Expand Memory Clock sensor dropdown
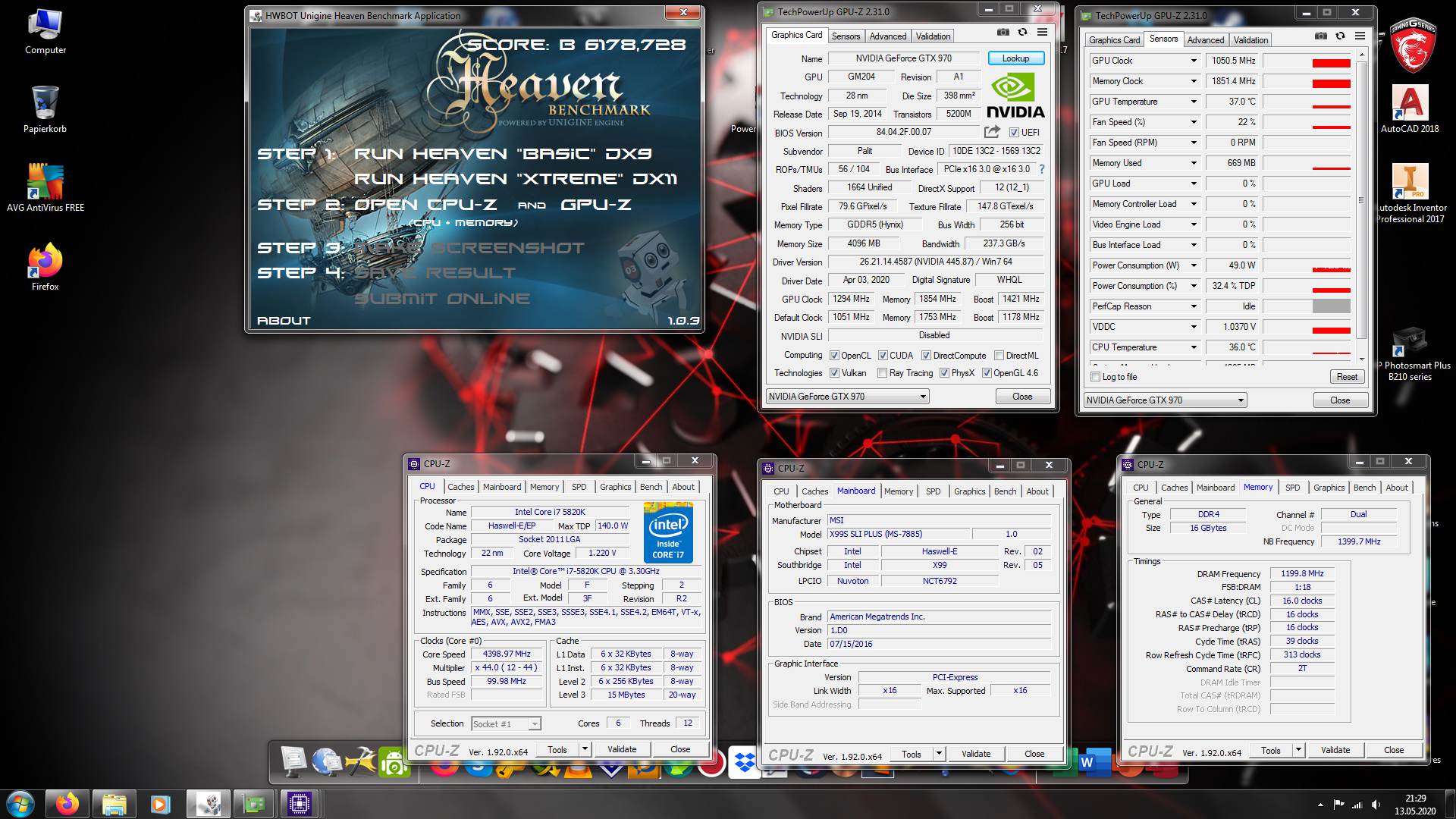1456x819 pixels. pos(1193,81)
